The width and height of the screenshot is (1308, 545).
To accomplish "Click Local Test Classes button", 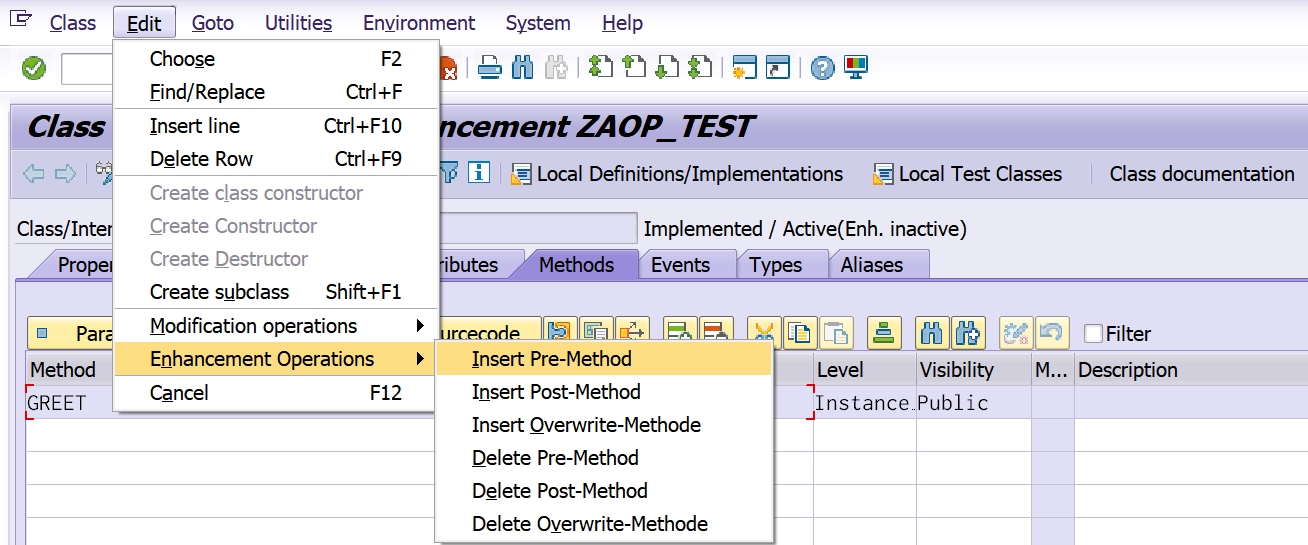I will (x=967, y=174).
